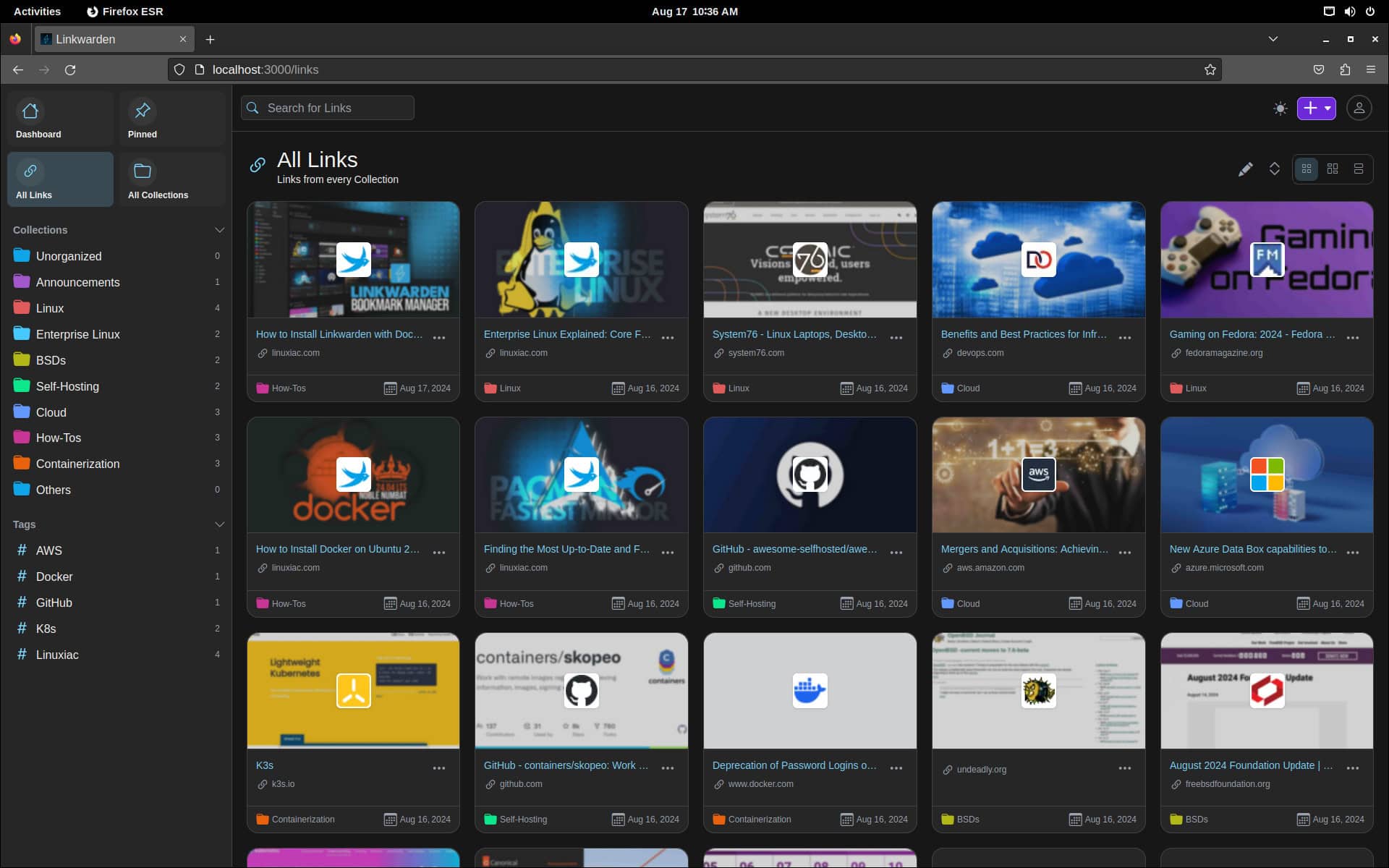Screen dimensions: 1389x868
Task: Open the Pinned links section
Action: [x=143, y=111]
